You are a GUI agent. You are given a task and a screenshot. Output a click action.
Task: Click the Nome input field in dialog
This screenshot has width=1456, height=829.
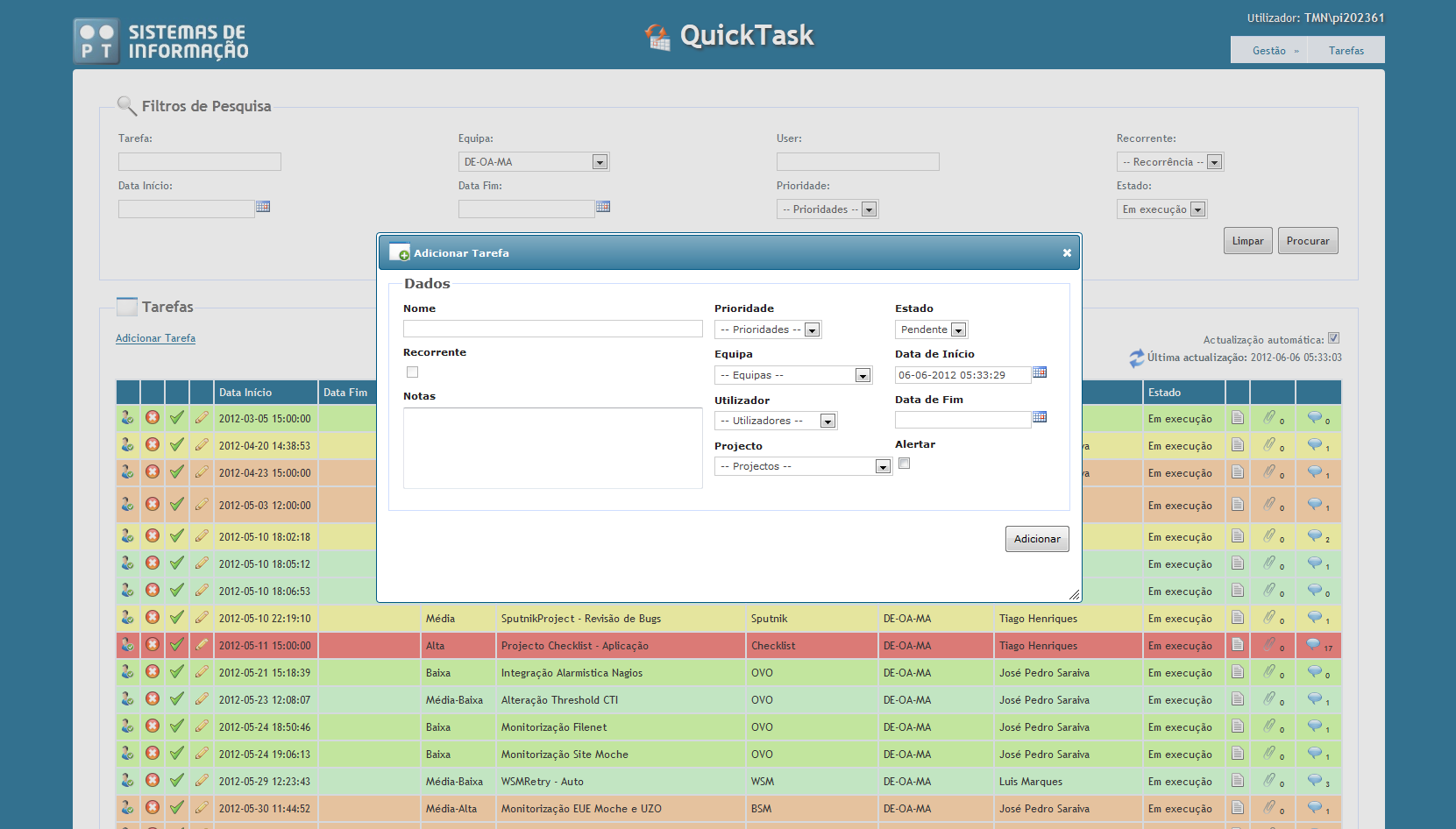pyautogui.click(x=553, y=329)
